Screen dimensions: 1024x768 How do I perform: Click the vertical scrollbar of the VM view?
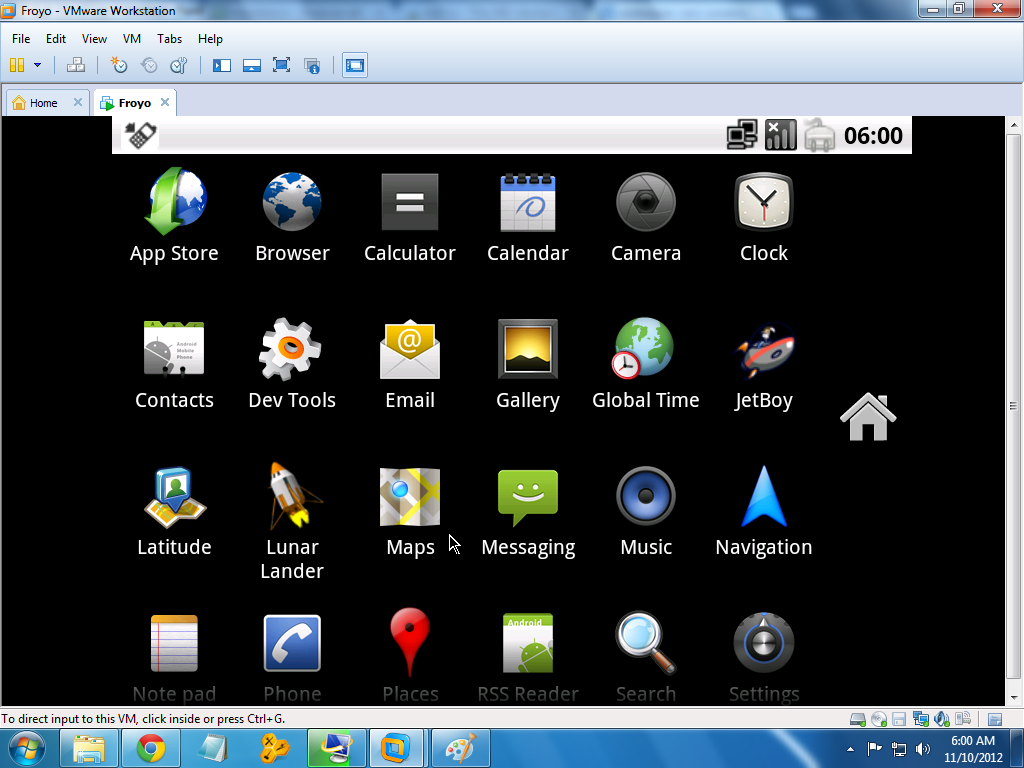tap(1013, 405)
